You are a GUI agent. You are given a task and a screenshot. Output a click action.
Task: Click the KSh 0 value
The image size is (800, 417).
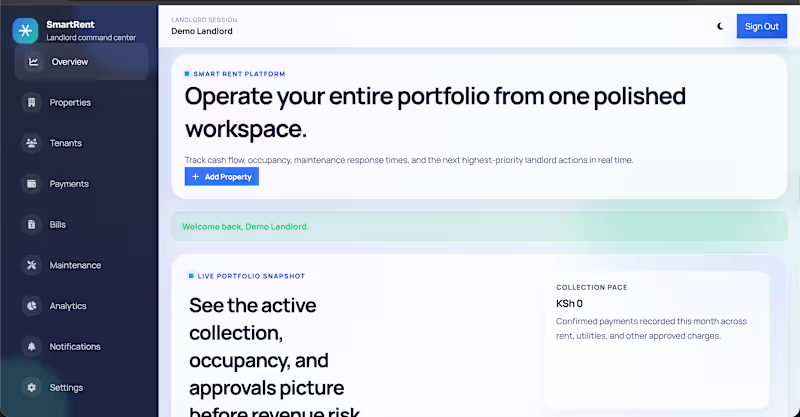pos(569,304)
